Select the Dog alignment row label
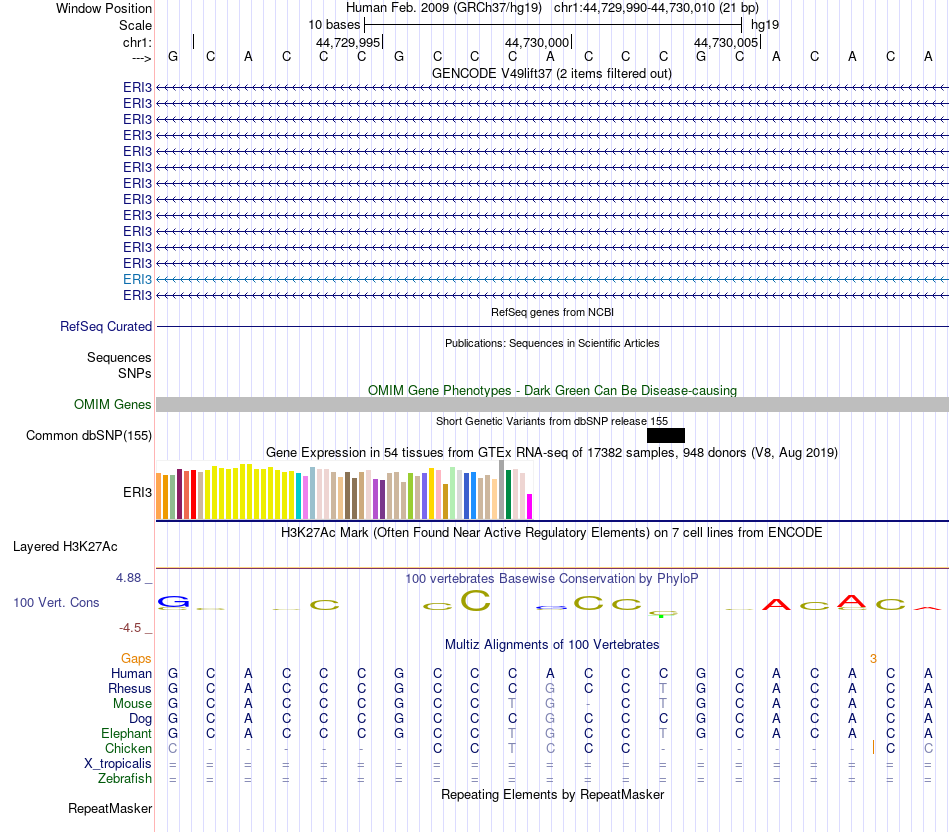Image resolution: width=950 pixels, height=832 pixels. [140, 719]
